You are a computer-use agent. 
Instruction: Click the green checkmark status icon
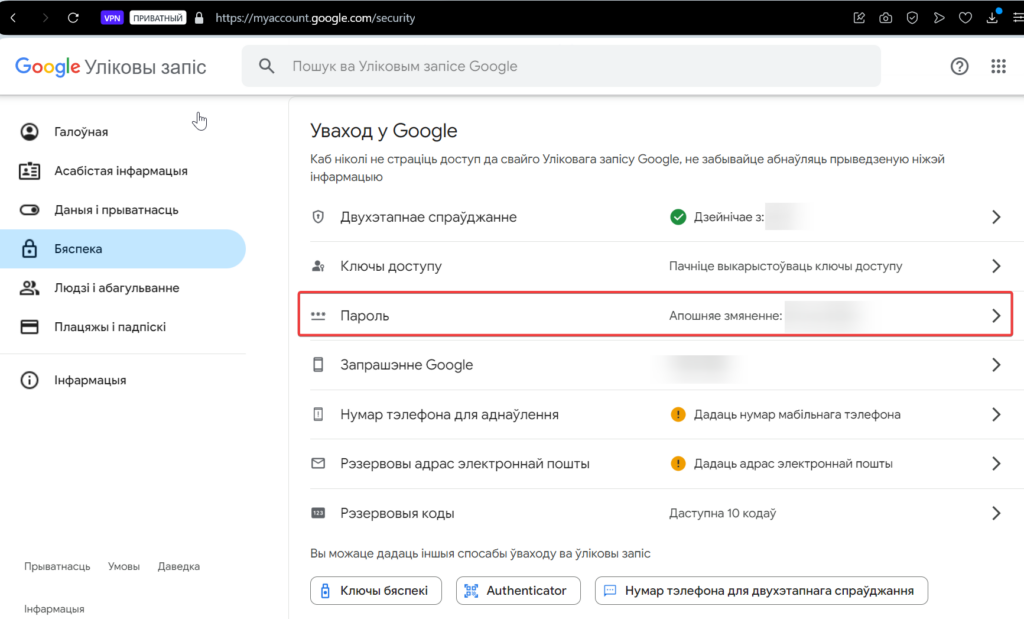click(678, 217)
